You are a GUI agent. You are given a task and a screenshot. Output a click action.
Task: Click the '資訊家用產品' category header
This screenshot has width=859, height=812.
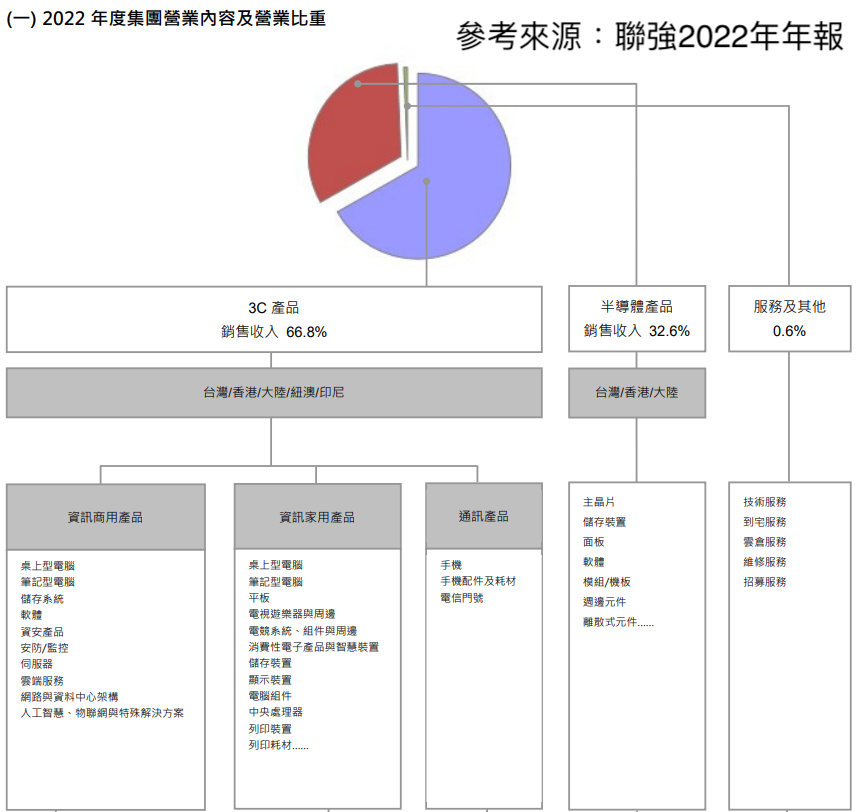point(317,517)
